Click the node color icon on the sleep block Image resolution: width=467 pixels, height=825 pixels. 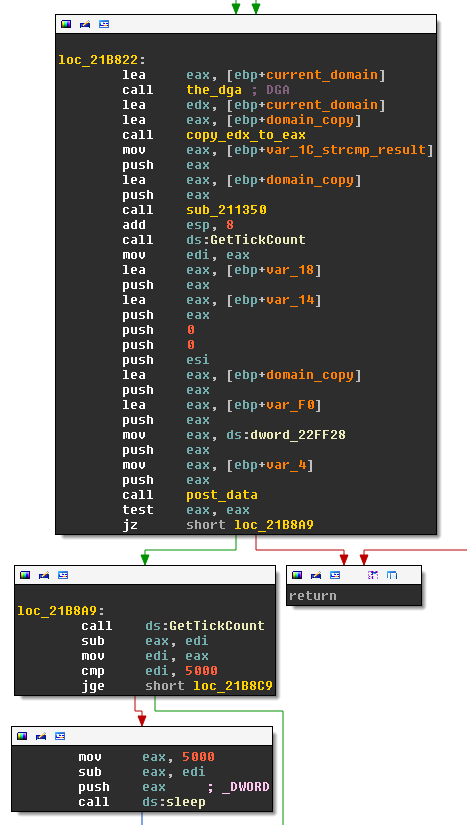click(22, 736)
